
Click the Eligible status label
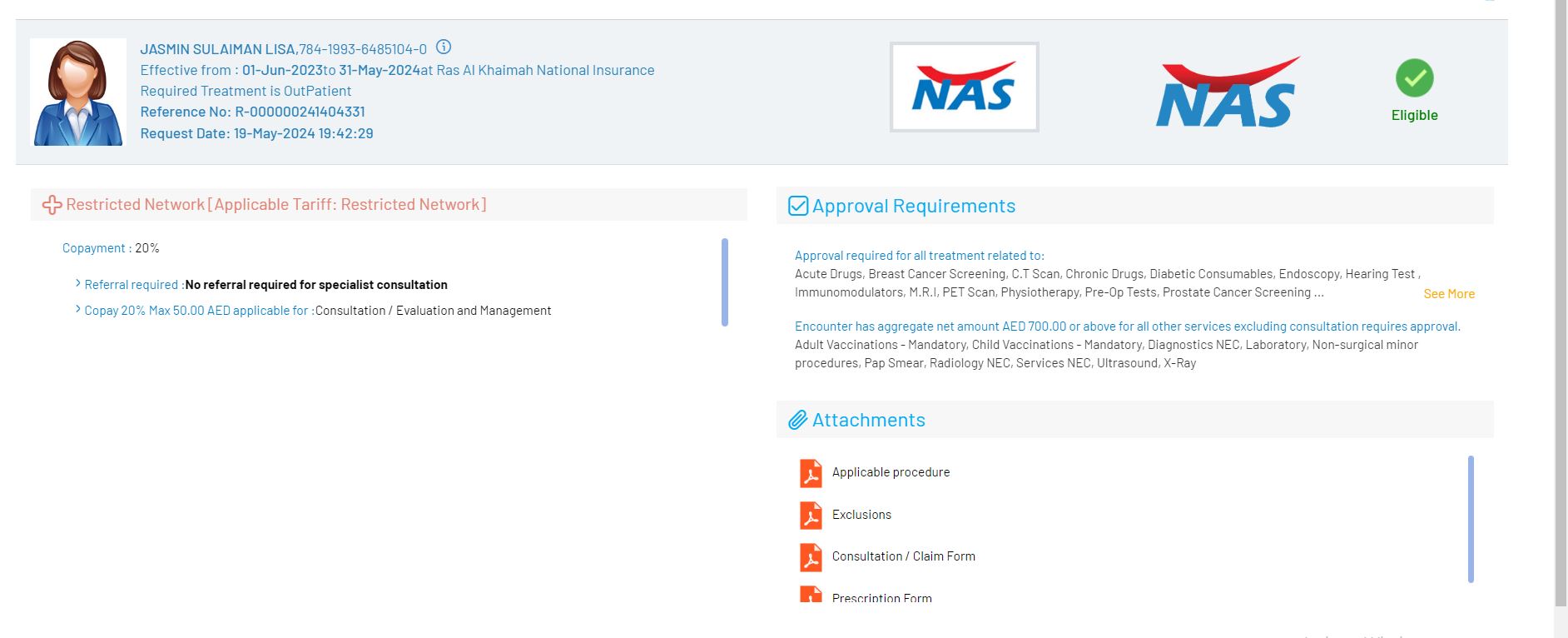coord(1414,115)
